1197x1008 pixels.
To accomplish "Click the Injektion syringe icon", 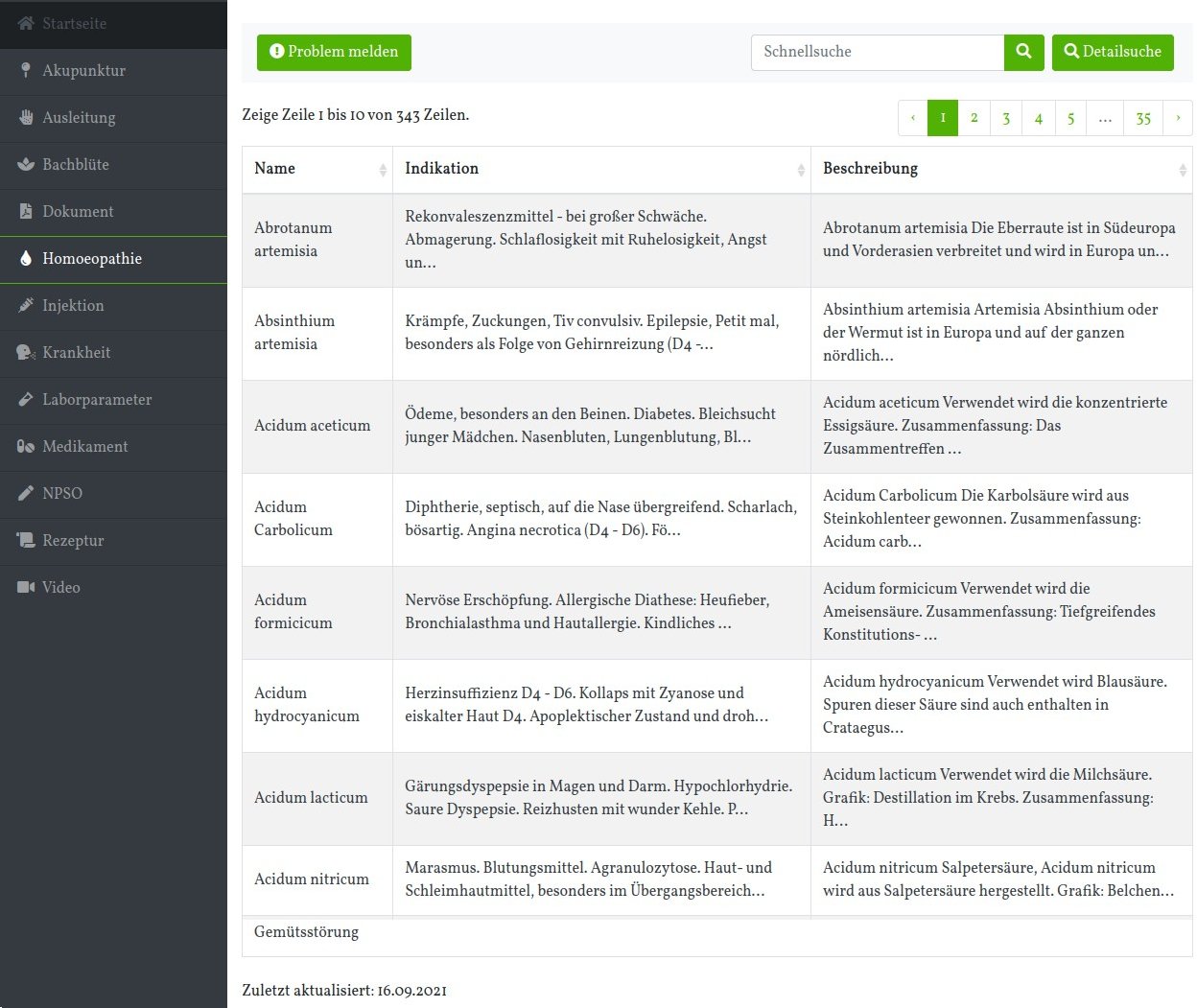I will [x=26, y=305].
